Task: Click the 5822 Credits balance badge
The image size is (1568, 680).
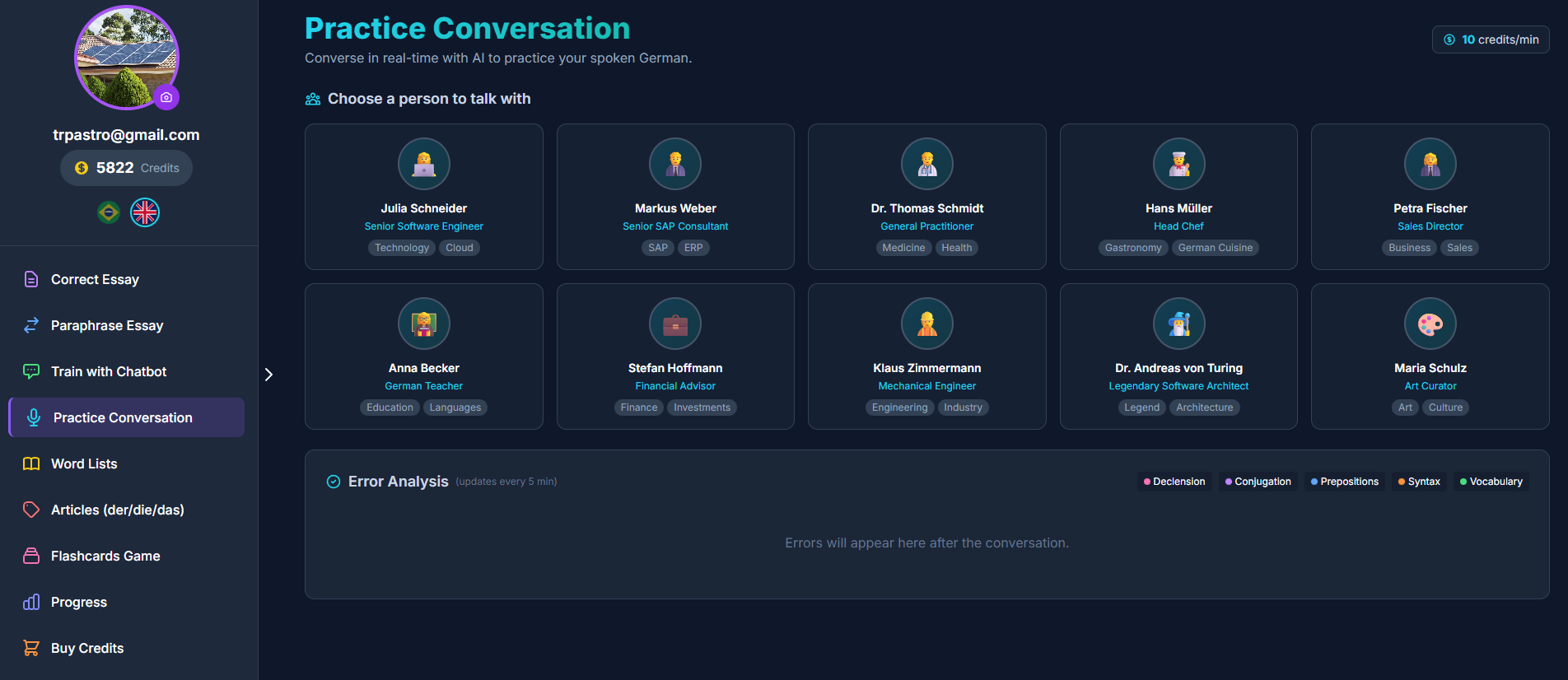Action: point(126,168)
